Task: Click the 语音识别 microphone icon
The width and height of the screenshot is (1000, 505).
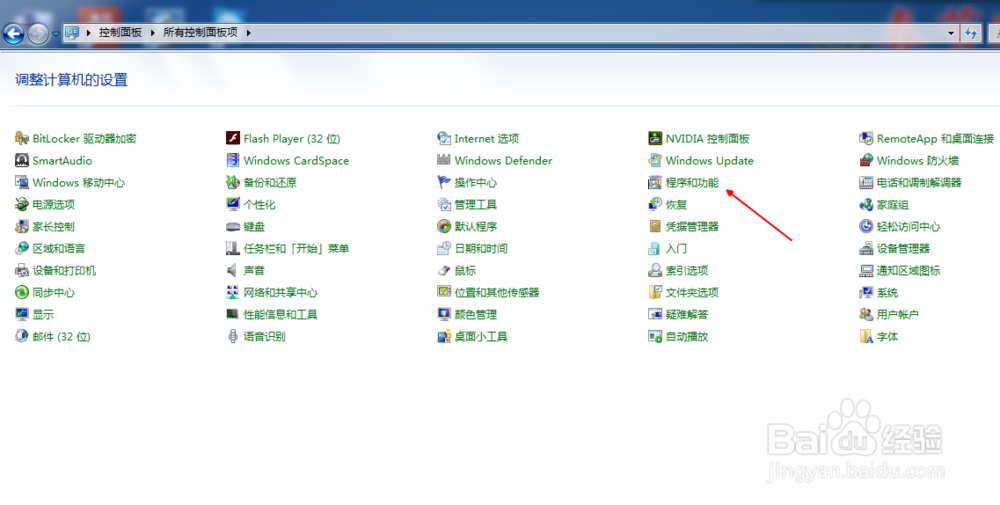Action: tap(233, 336)
